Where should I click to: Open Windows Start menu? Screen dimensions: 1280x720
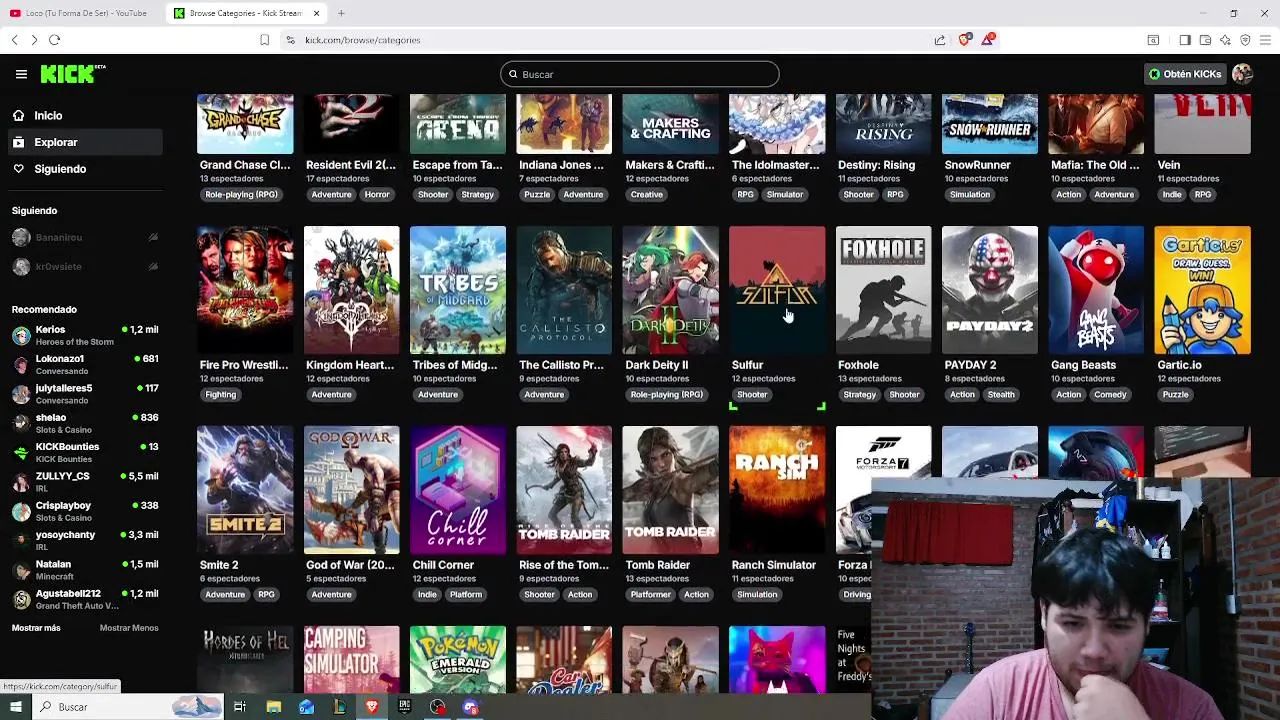[15, 707]
